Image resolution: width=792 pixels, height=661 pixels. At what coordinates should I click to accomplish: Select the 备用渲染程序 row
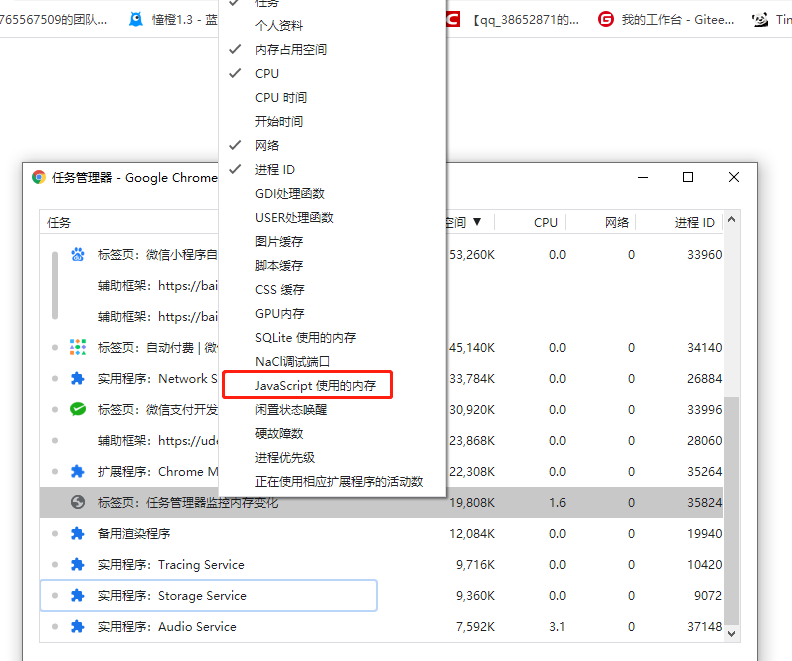[381, 533]
